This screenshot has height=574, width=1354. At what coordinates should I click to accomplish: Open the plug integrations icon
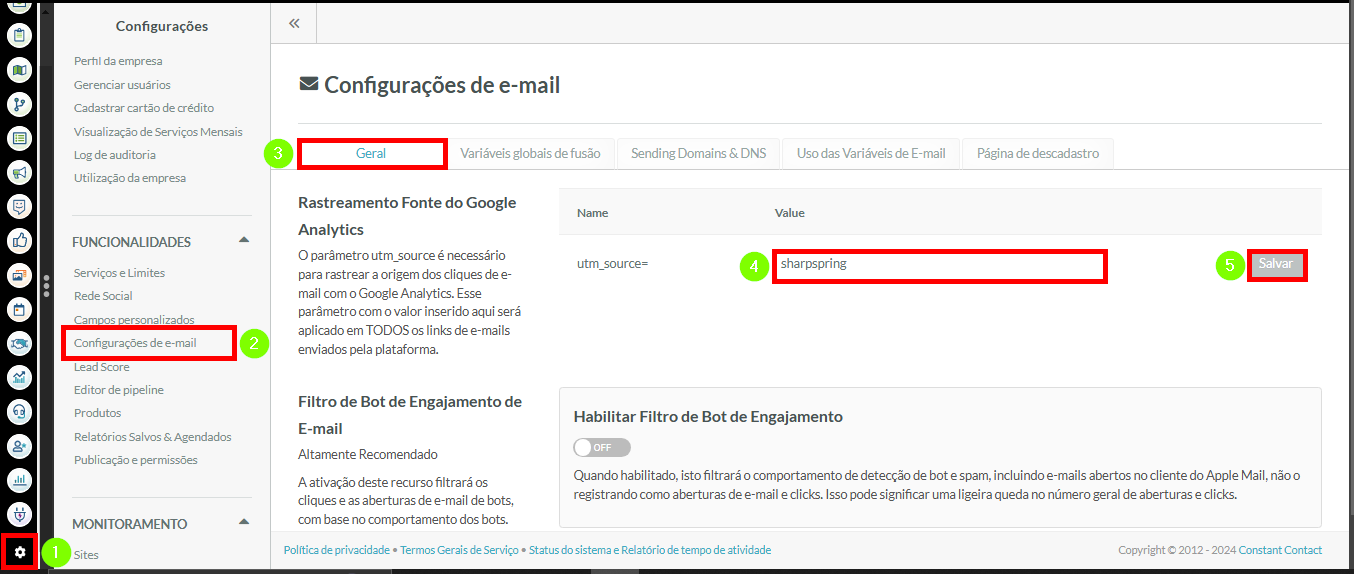pyautogui.click(x=19, y=515)
